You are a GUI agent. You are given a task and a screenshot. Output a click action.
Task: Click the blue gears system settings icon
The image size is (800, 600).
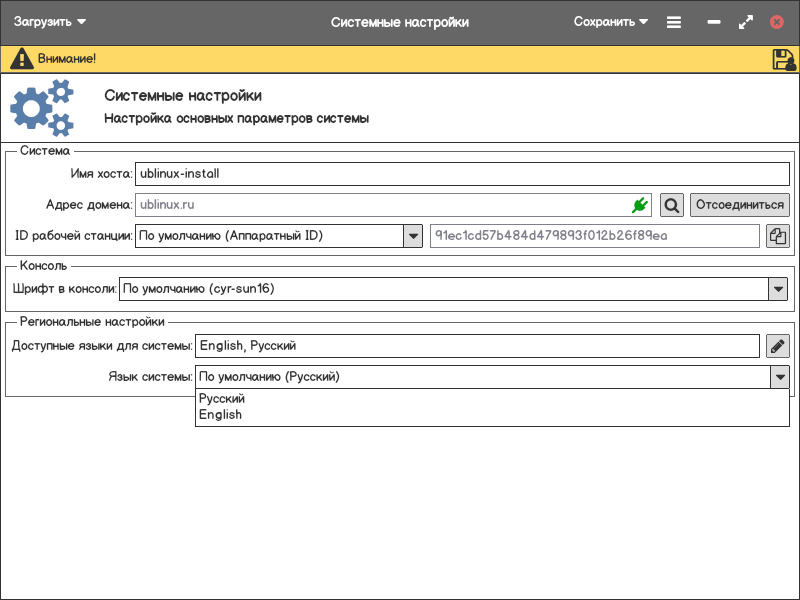[42, 108]
